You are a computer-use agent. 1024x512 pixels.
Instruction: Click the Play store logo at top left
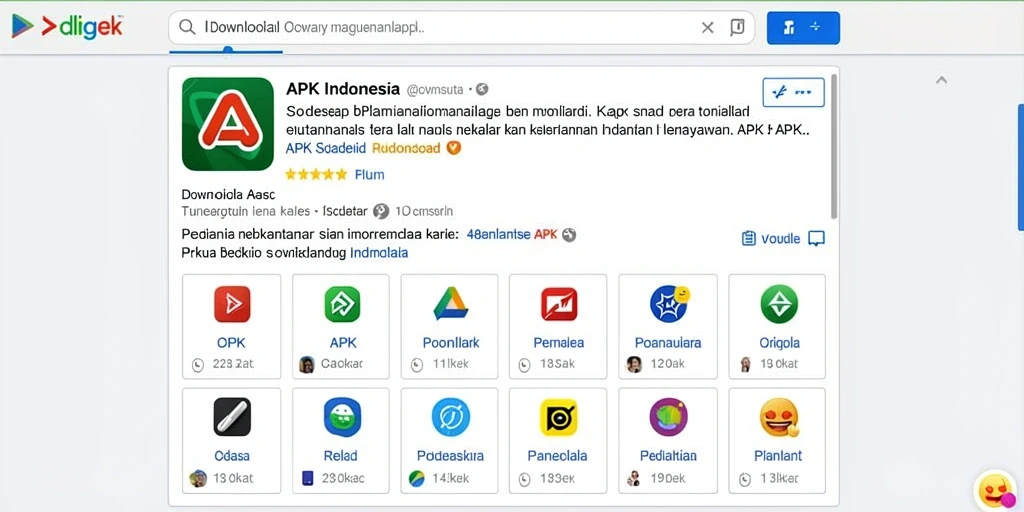(22, 26)
